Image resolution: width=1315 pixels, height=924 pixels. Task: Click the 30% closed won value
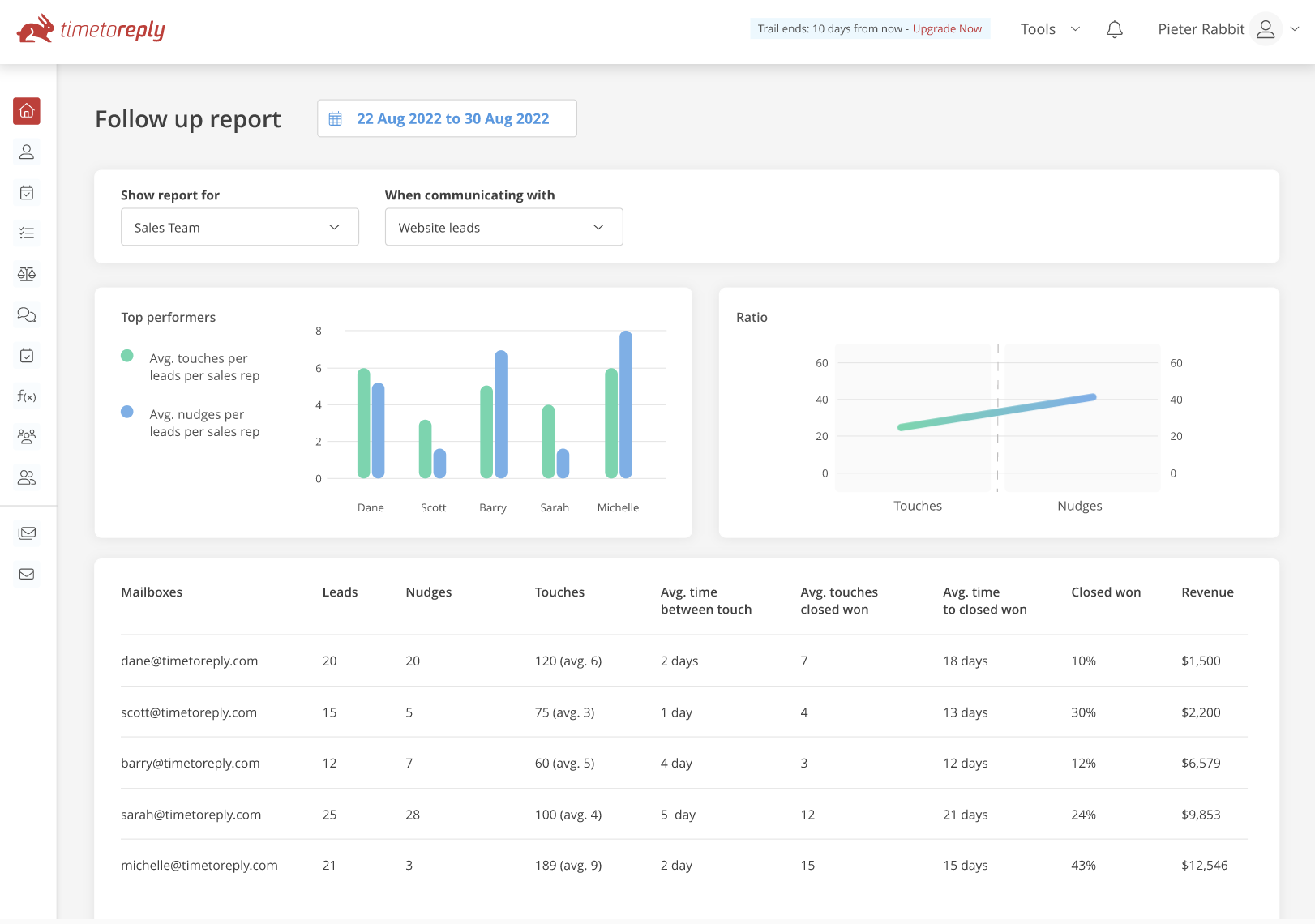click(x=1083, y=712)
